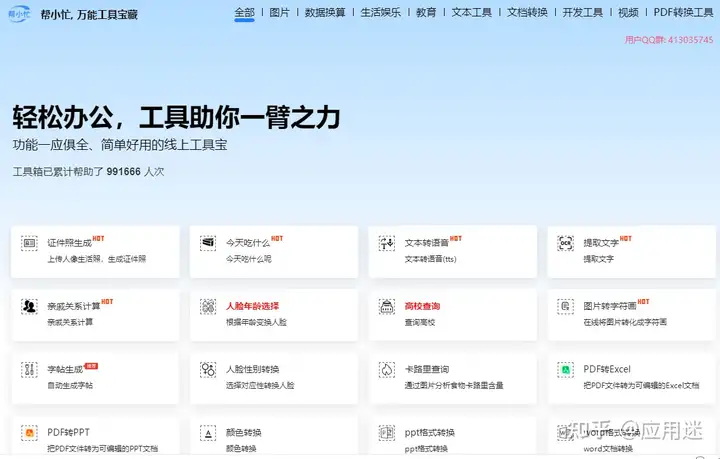
Task: Click the usage count 991666
Action: tap(124, 172)
